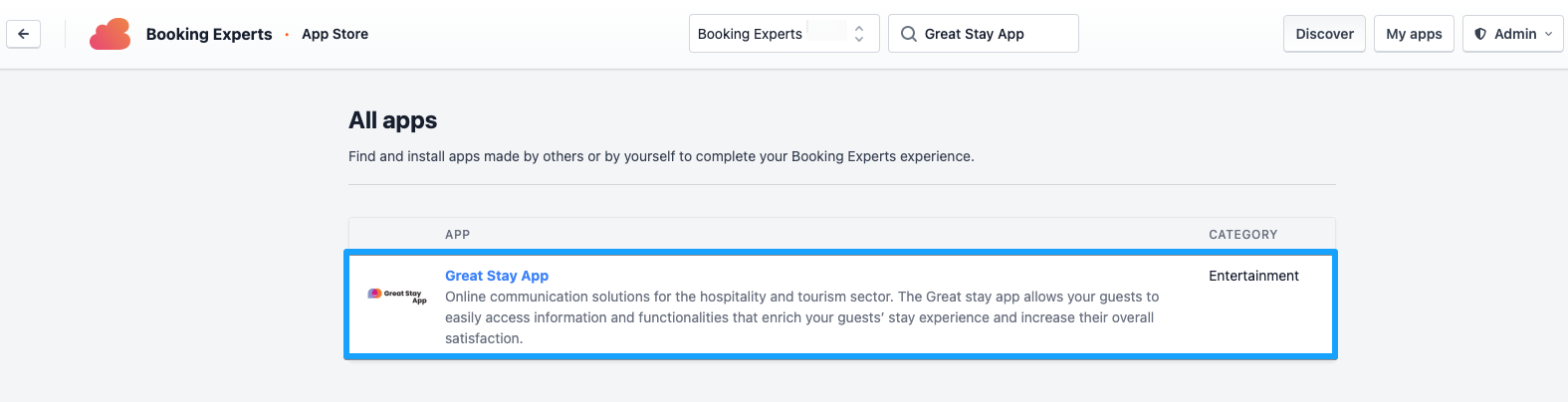Click the Booking Experts header title
The image size is (1568, 402).
pyautogui.click(x=209, y=34)
